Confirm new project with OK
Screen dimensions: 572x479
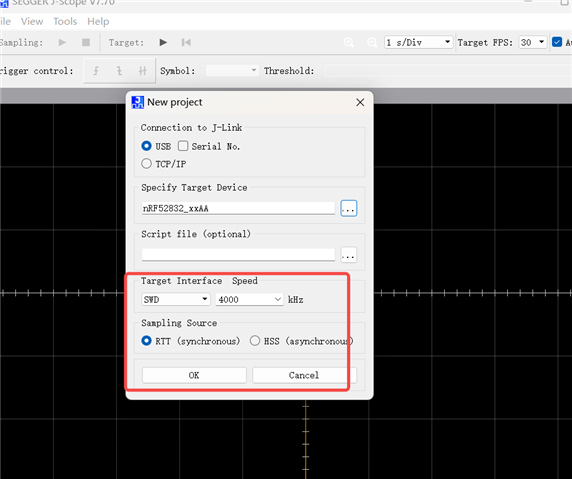[x=194, y=375]
